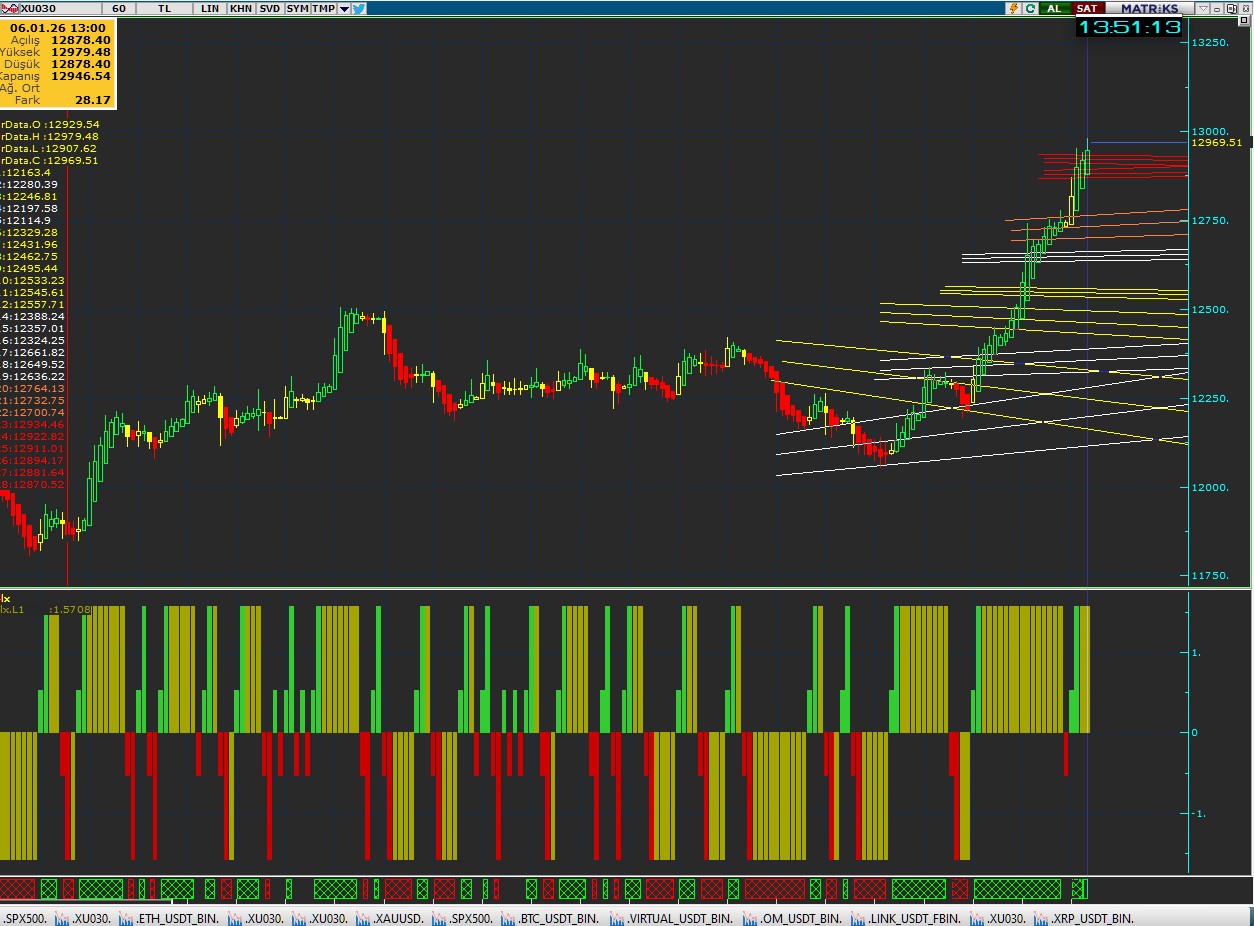Click the Açılış value 12878.40
The width and height of the screenshot is (1254, 926).
click(81, 40)
